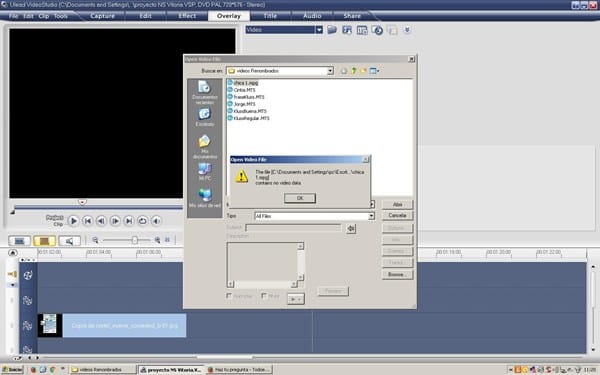Open Documentos recientes in places bar
The image size is (600, 375).
(x=204, y=92)
